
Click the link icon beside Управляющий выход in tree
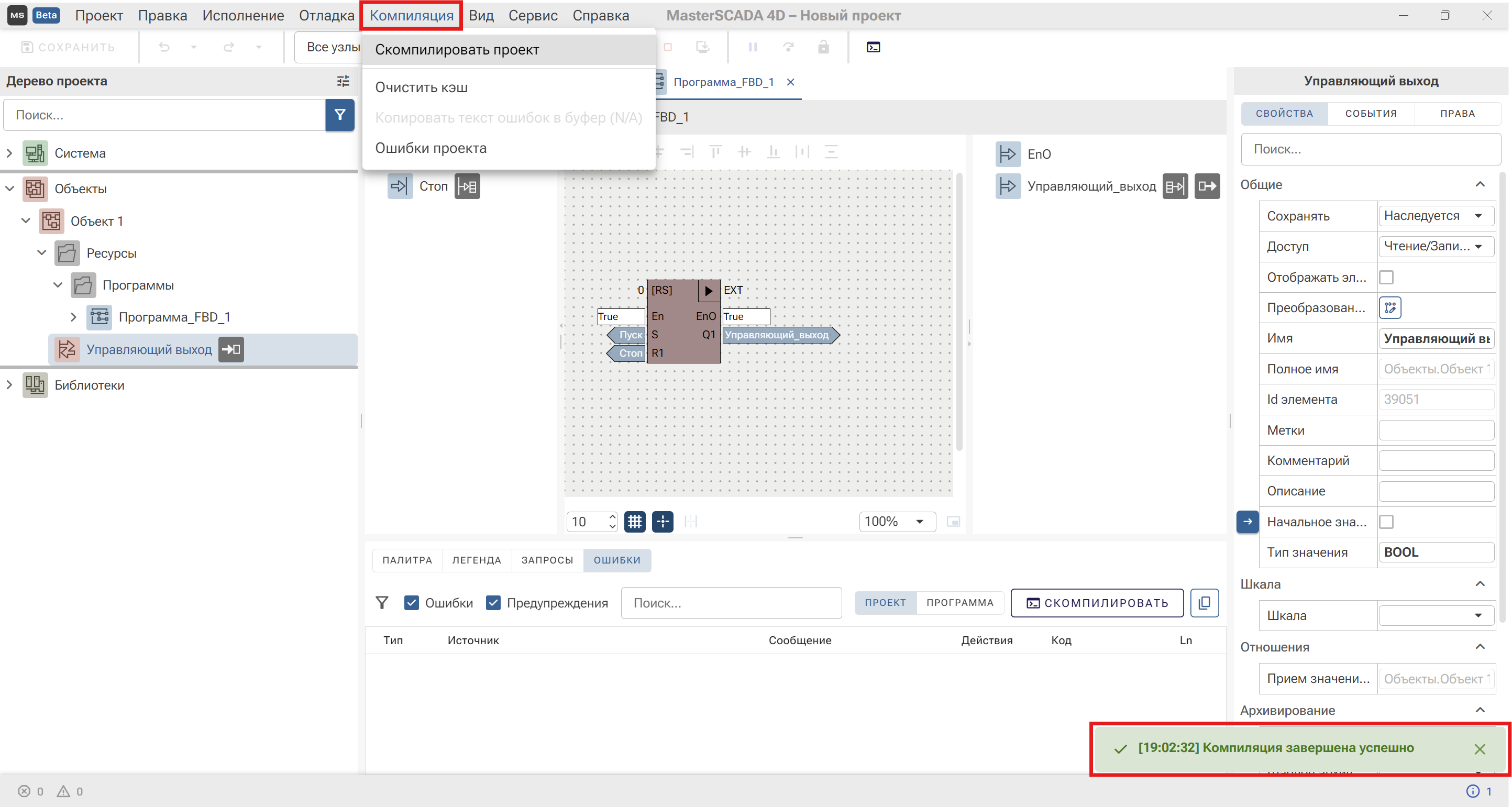[x=231, y=349]
